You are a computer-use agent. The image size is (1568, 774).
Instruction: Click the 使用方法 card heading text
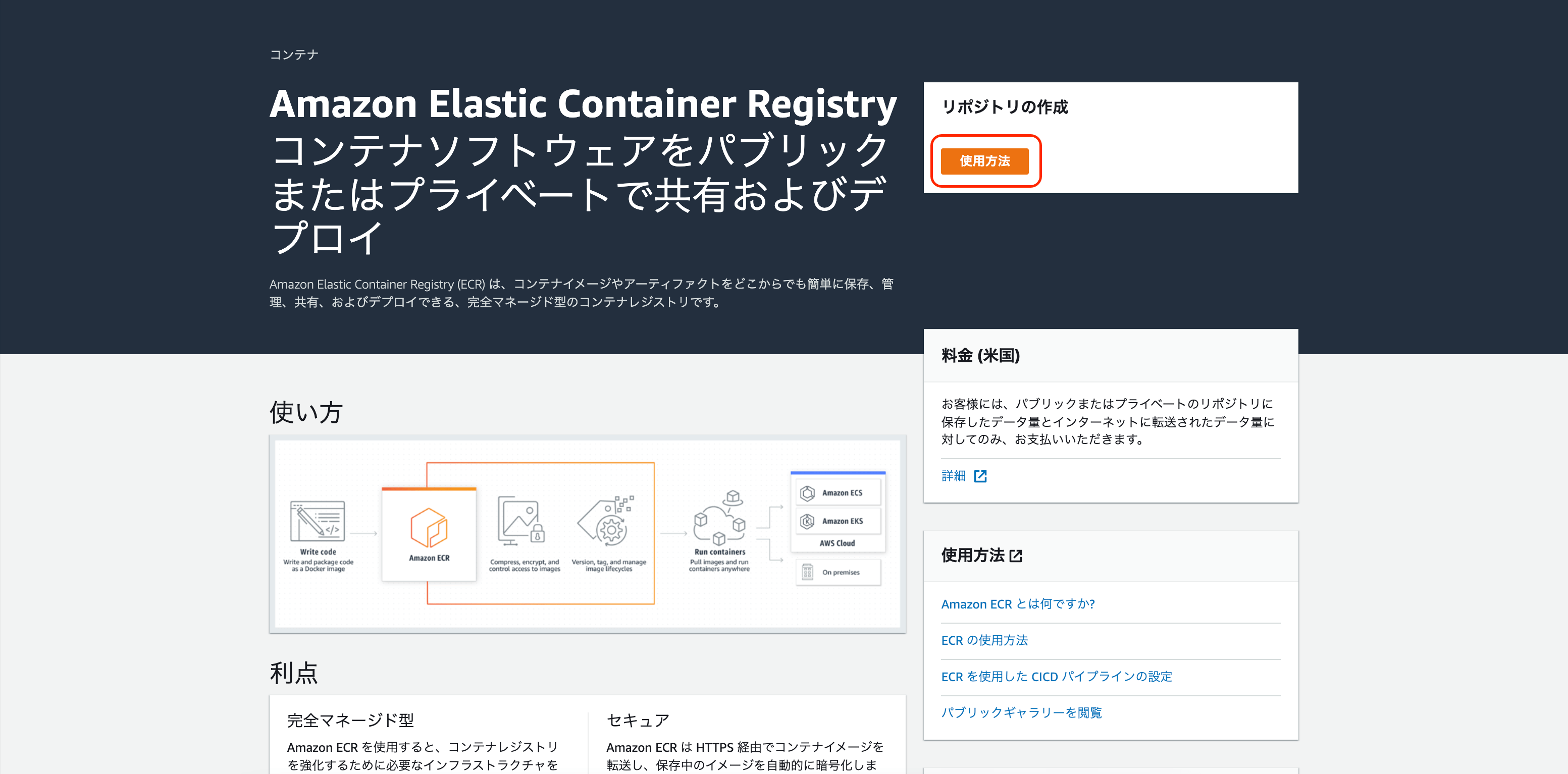coord(972,556)
